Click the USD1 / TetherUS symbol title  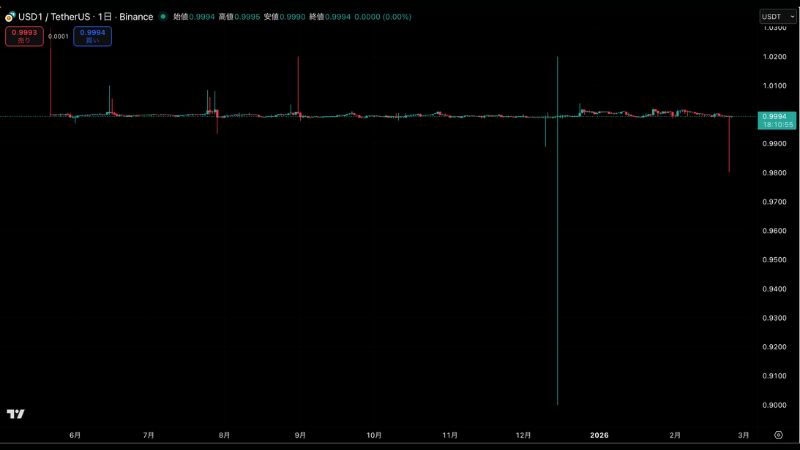54,17
